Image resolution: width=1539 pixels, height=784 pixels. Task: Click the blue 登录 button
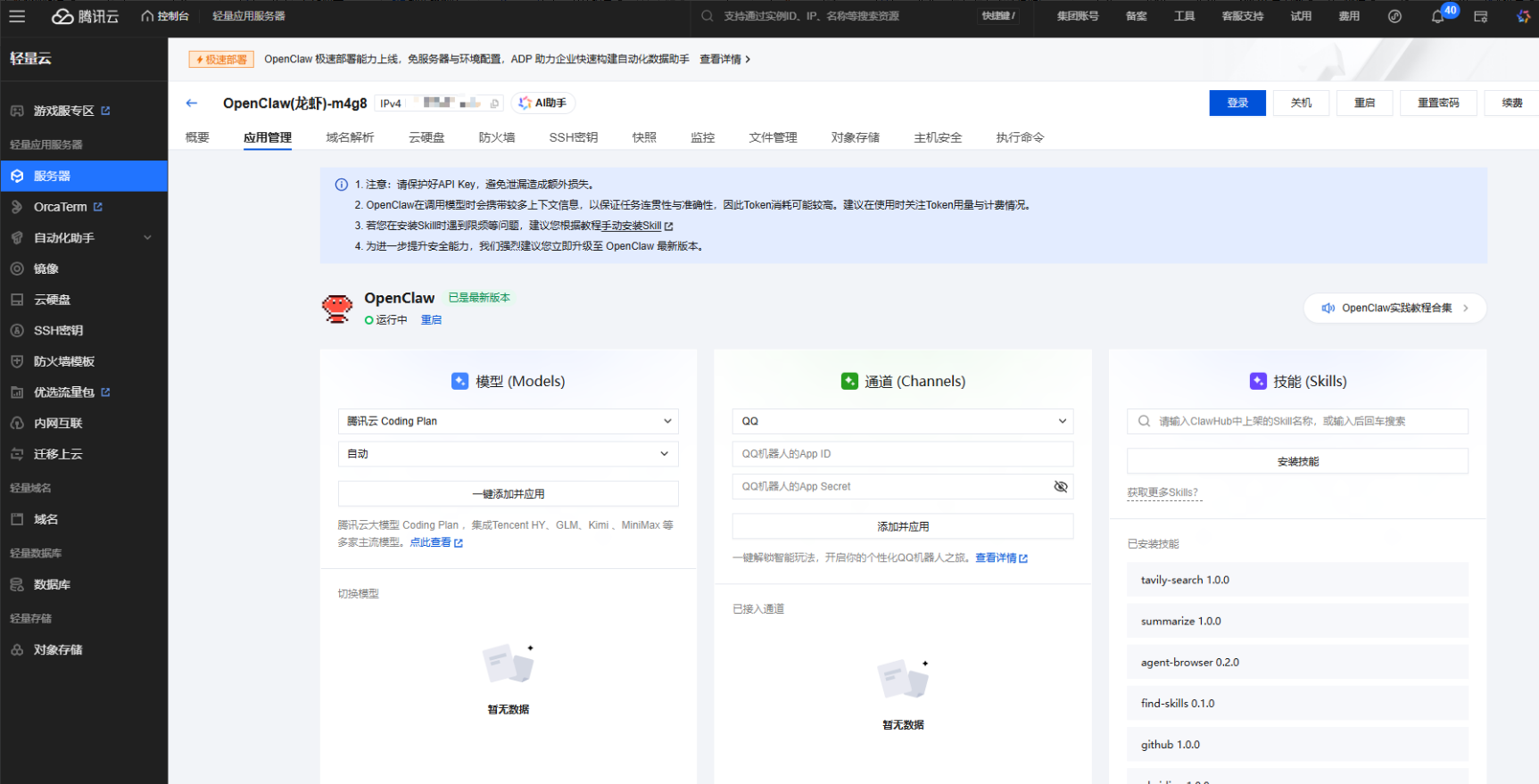[x=1237, y=103]
